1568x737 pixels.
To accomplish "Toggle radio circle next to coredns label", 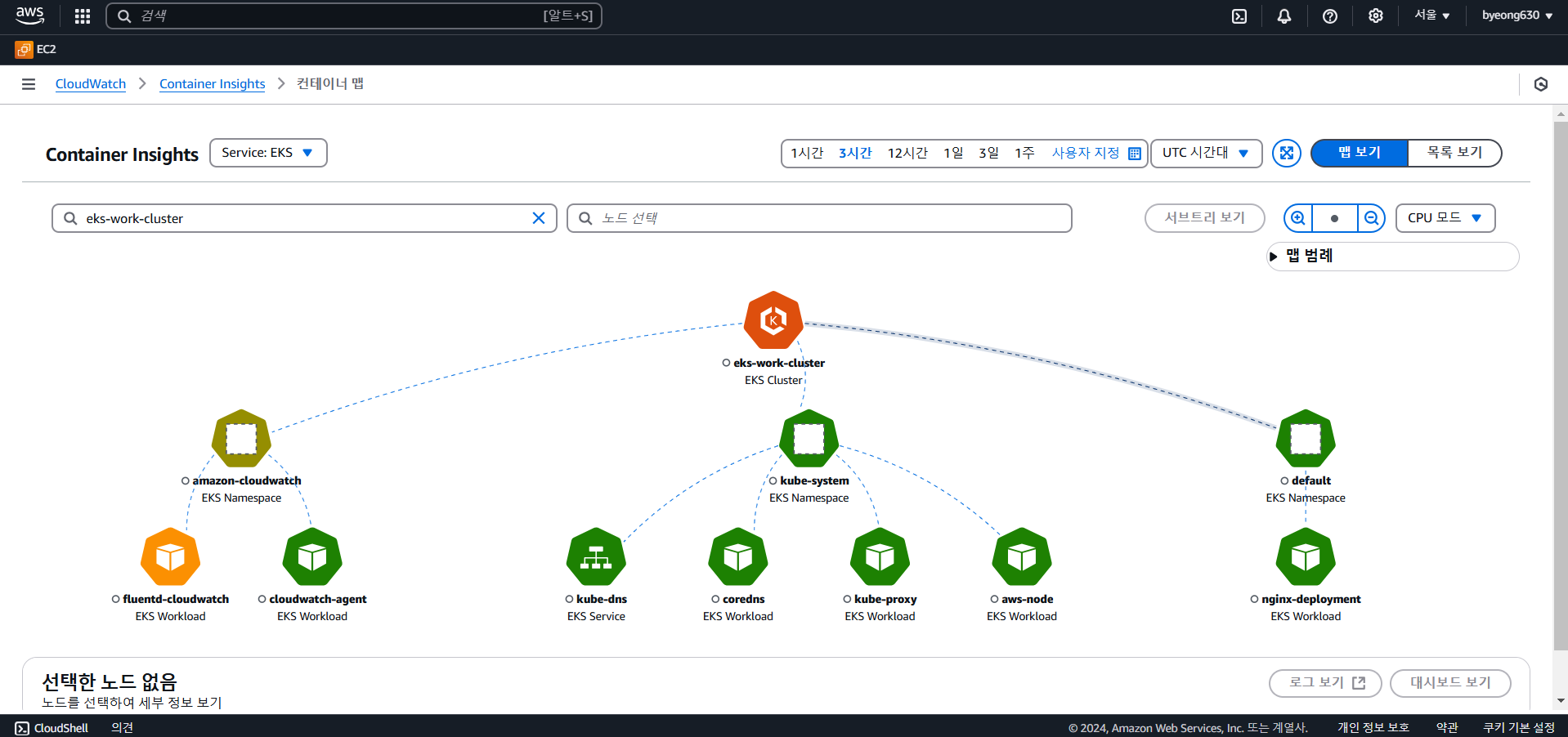I will tap(715, 600).
